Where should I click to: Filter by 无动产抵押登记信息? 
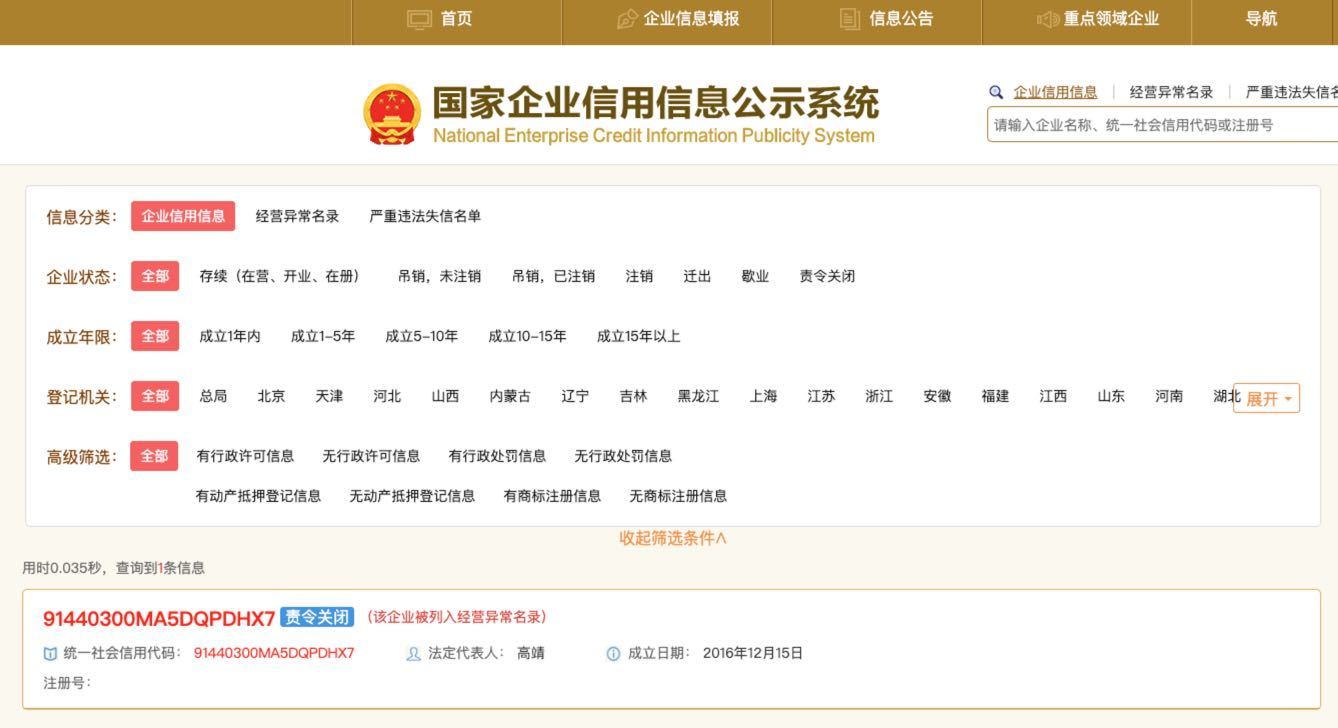[412, 496]
